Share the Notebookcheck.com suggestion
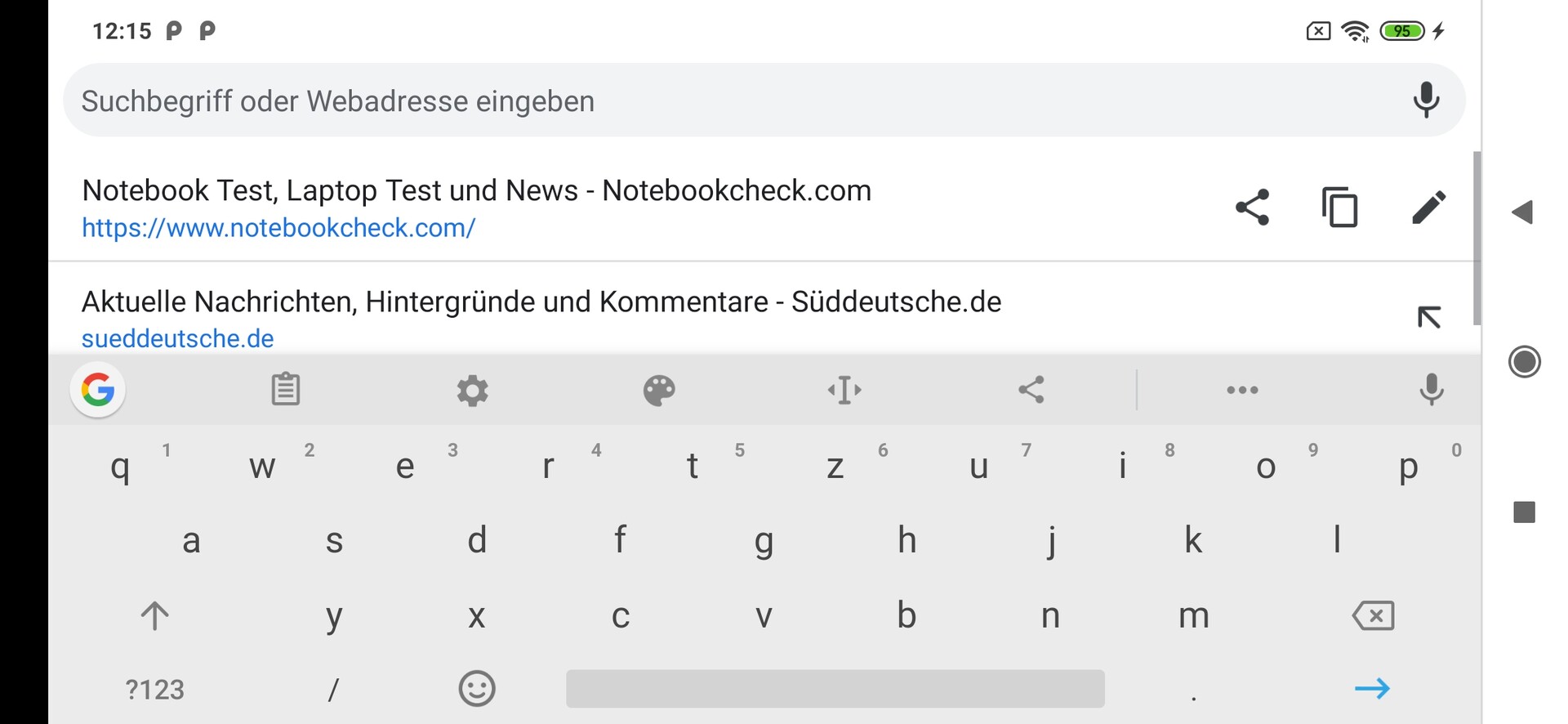The height and width of the screenshot is (724, 1568). (1252, 207)
